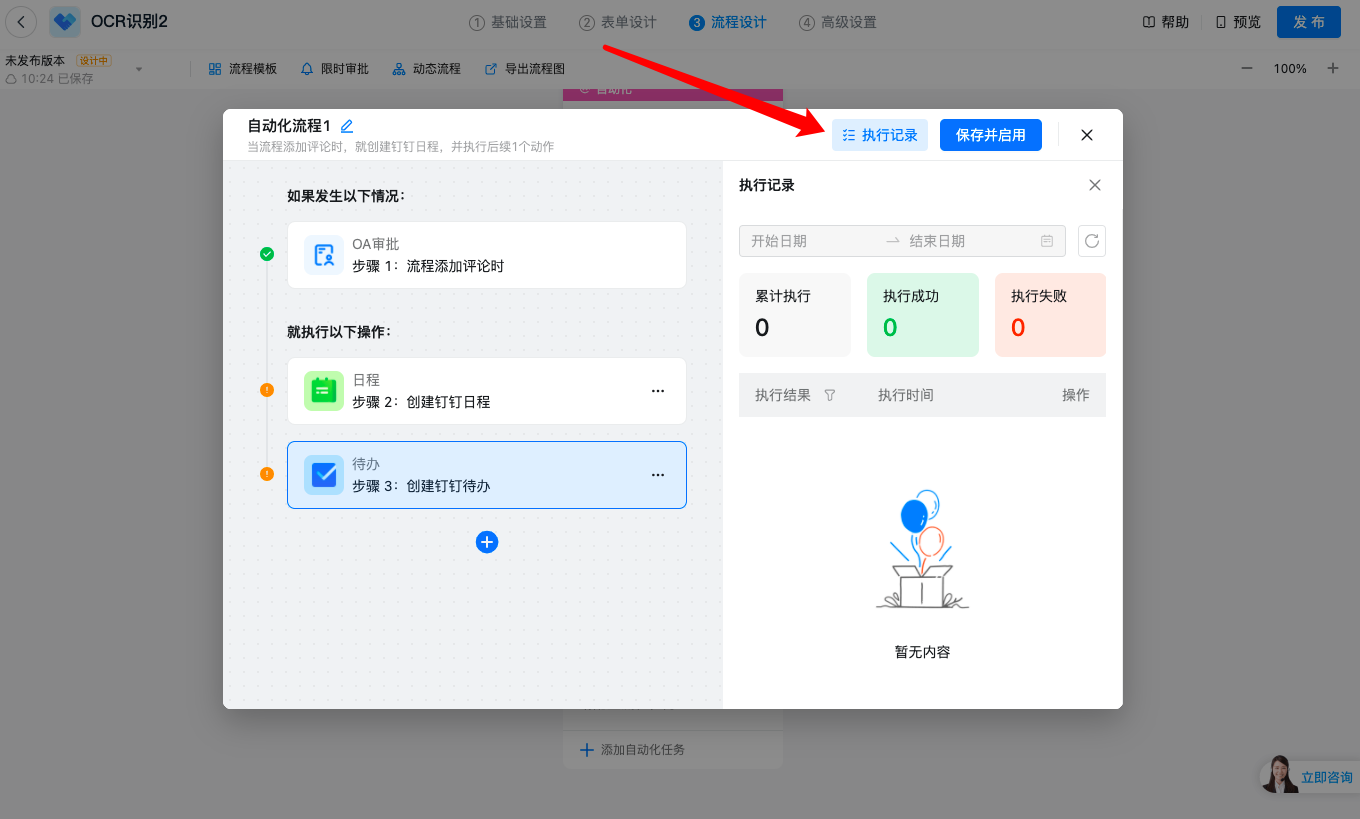Click the pencil icon to rename 自动化流程1

[x=347, y=126]
